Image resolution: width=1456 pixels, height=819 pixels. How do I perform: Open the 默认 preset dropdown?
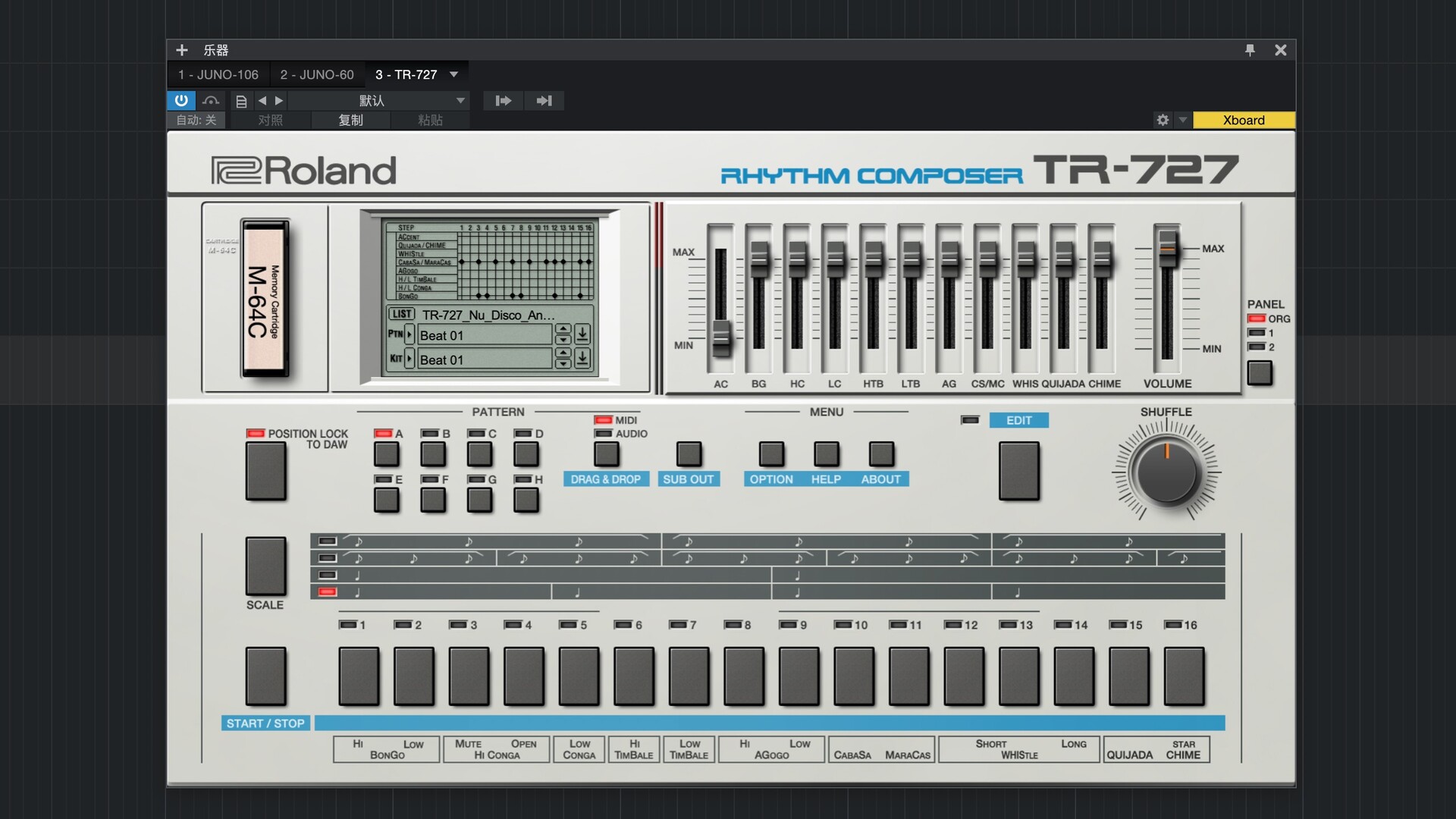[x=379, y=100]
